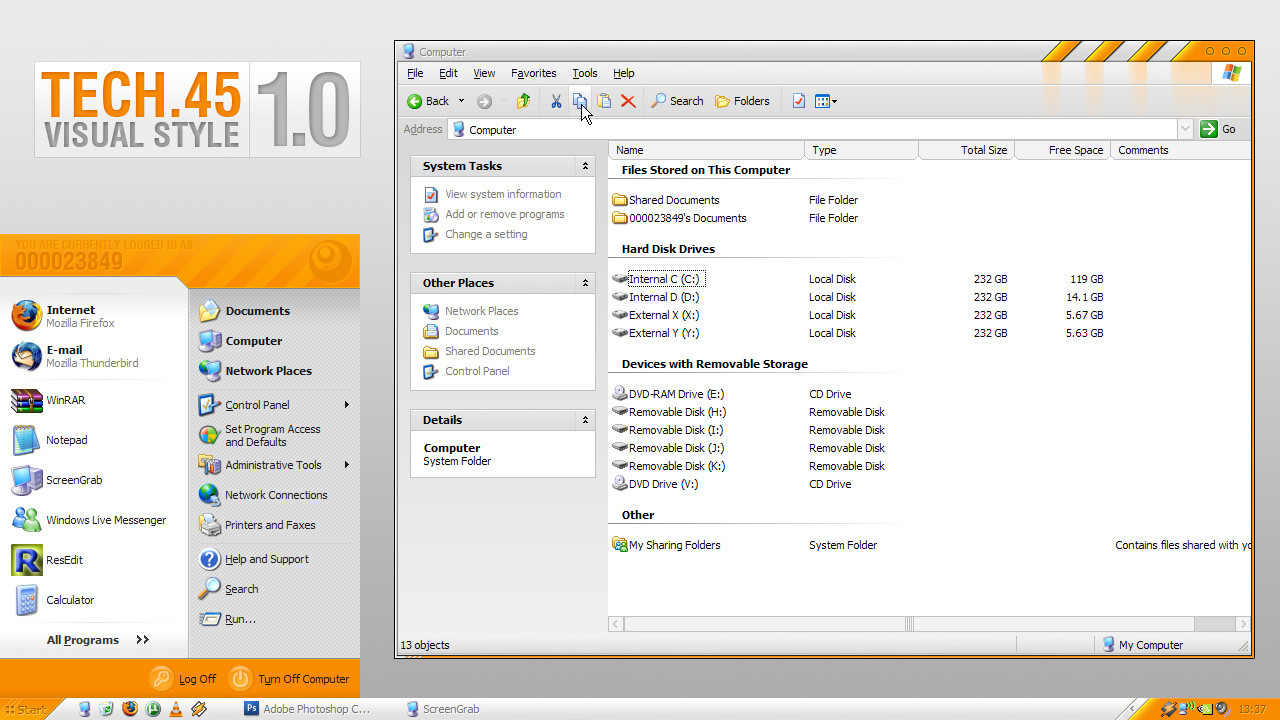This screenshot has width=1280, height=720.
Task: Open Back history dropdown arrow
Action: click(x=461, y=101)
